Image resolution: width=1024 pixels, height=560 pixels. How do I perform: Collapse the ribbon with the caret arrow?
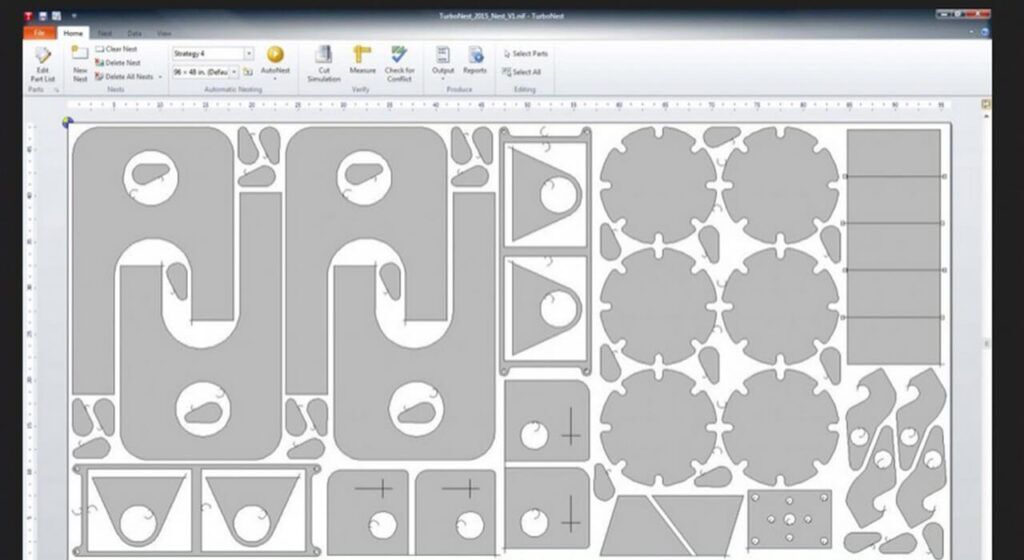tap(974, 33)
